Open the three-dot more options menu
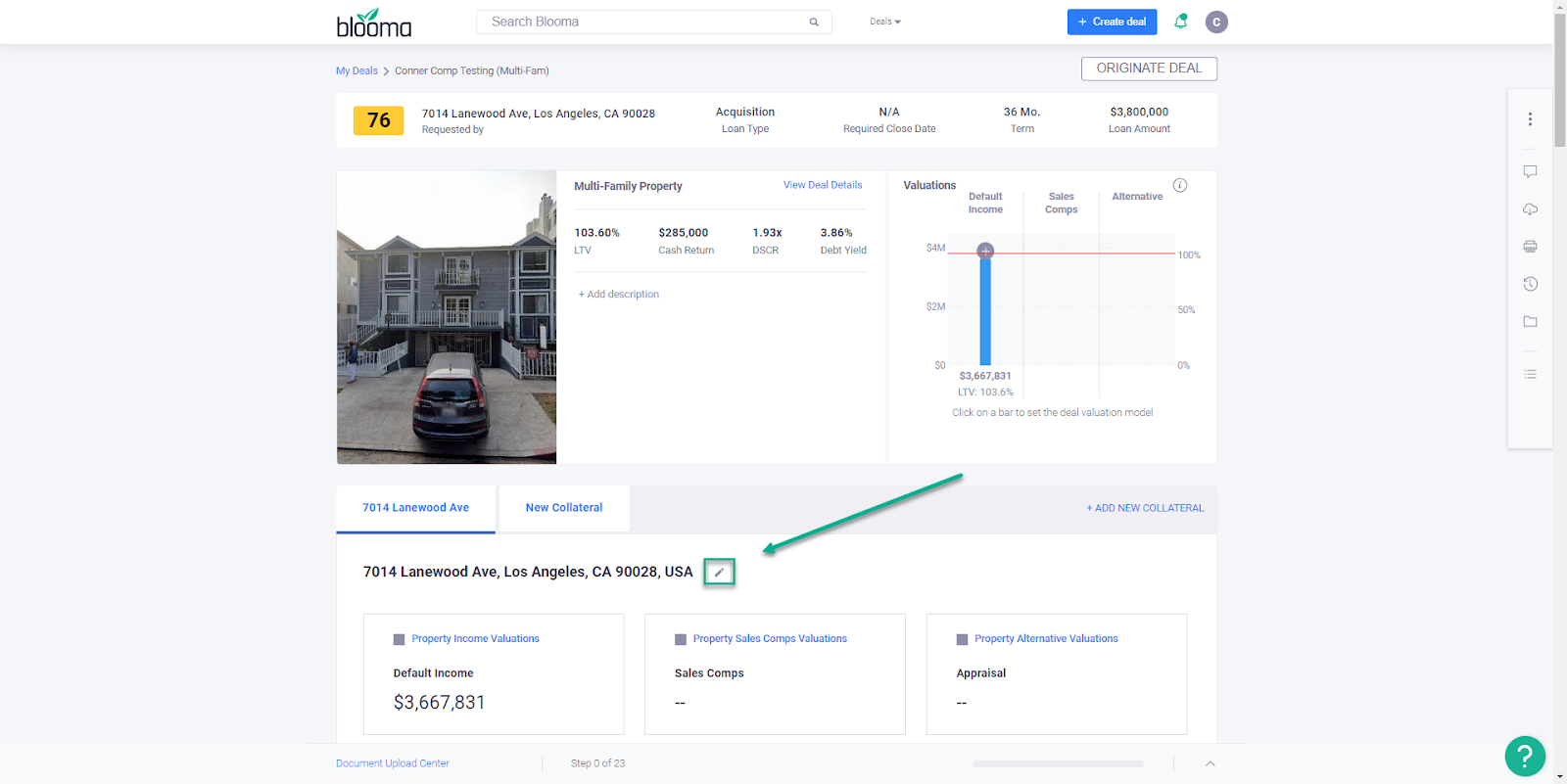This screenshot has height=784, width=1567. click(1530, 119)
